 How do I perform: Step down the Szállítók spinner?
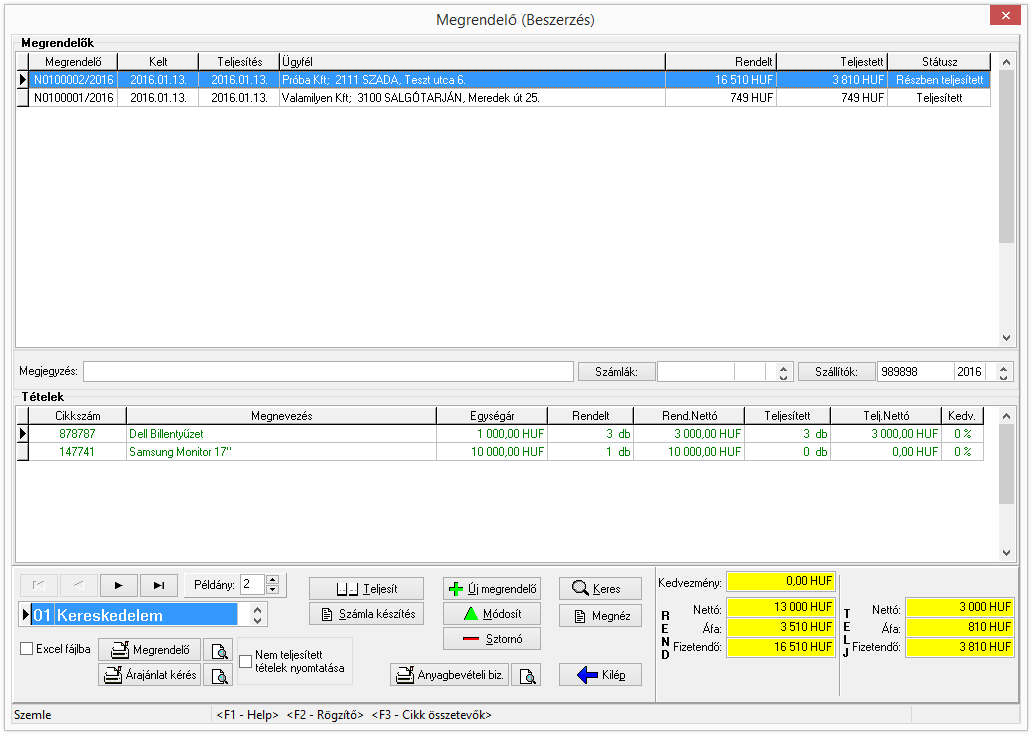coord(1004,377)
